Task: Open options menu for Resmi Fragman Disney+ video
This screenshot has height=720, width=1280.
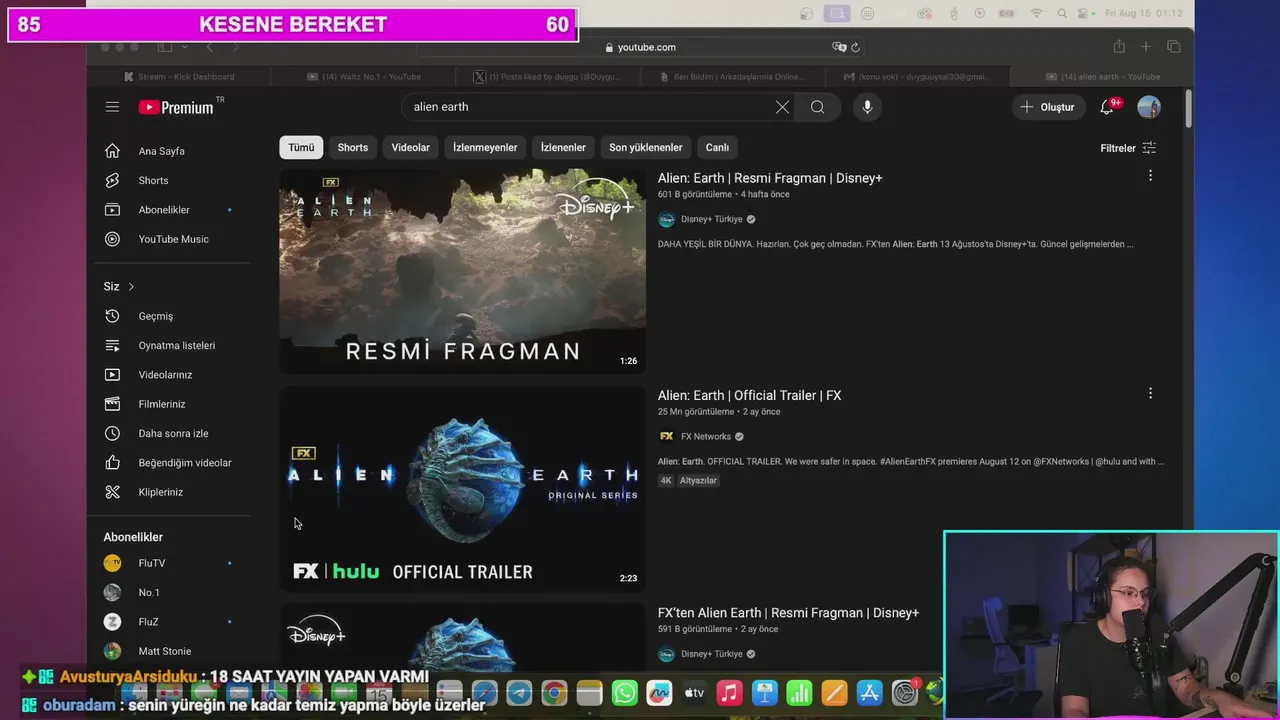Action: click(1150, 176)
